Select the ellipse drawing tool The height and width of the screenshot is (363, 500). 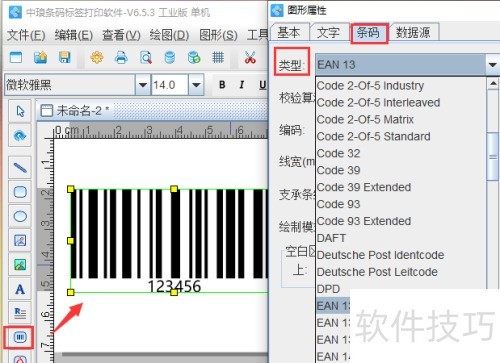[20, 216]
